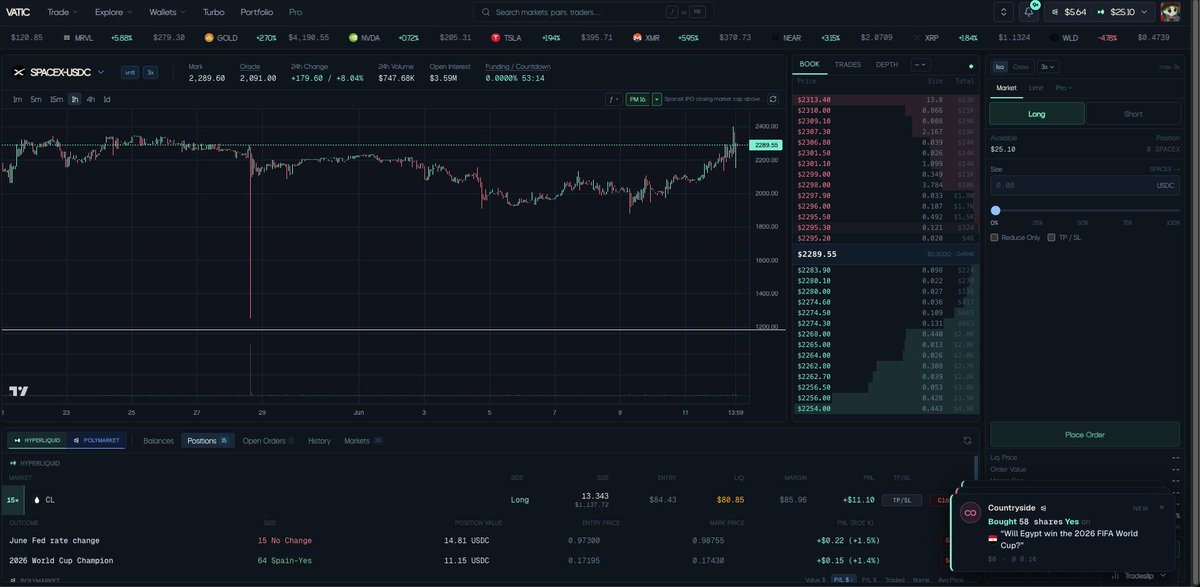Click the Pro mode link
The image size is (1200, 587).
(295, 12)
